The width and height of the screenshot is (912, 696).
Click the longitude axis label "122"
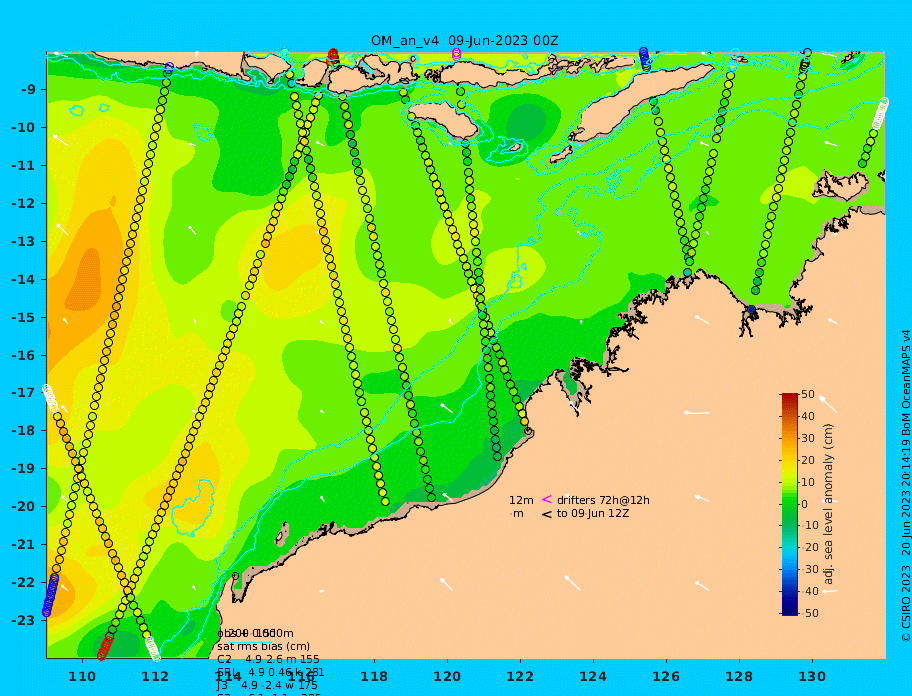tap(520, 676)
